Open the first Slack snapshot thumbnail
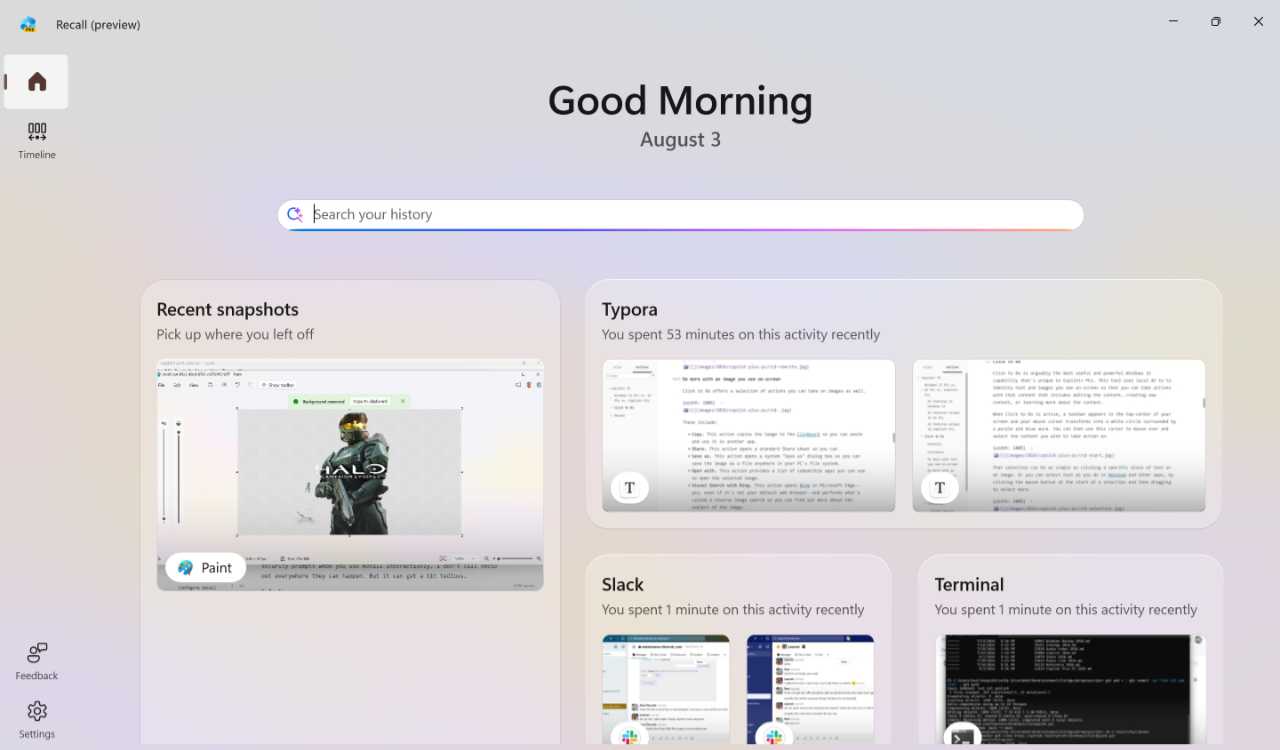Image resolution: width=1280 pixels, height=750 pixels. coord(666,689)
